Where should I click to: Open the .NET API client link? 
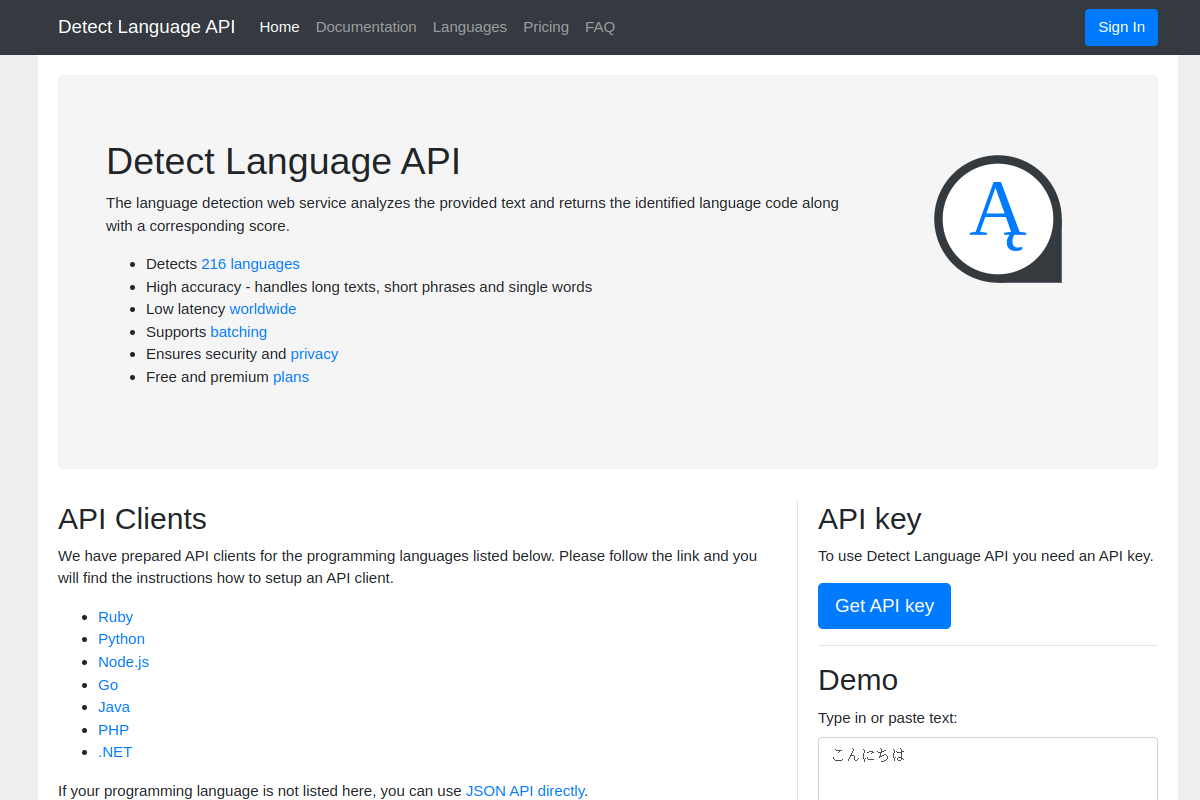coord(115,752)
